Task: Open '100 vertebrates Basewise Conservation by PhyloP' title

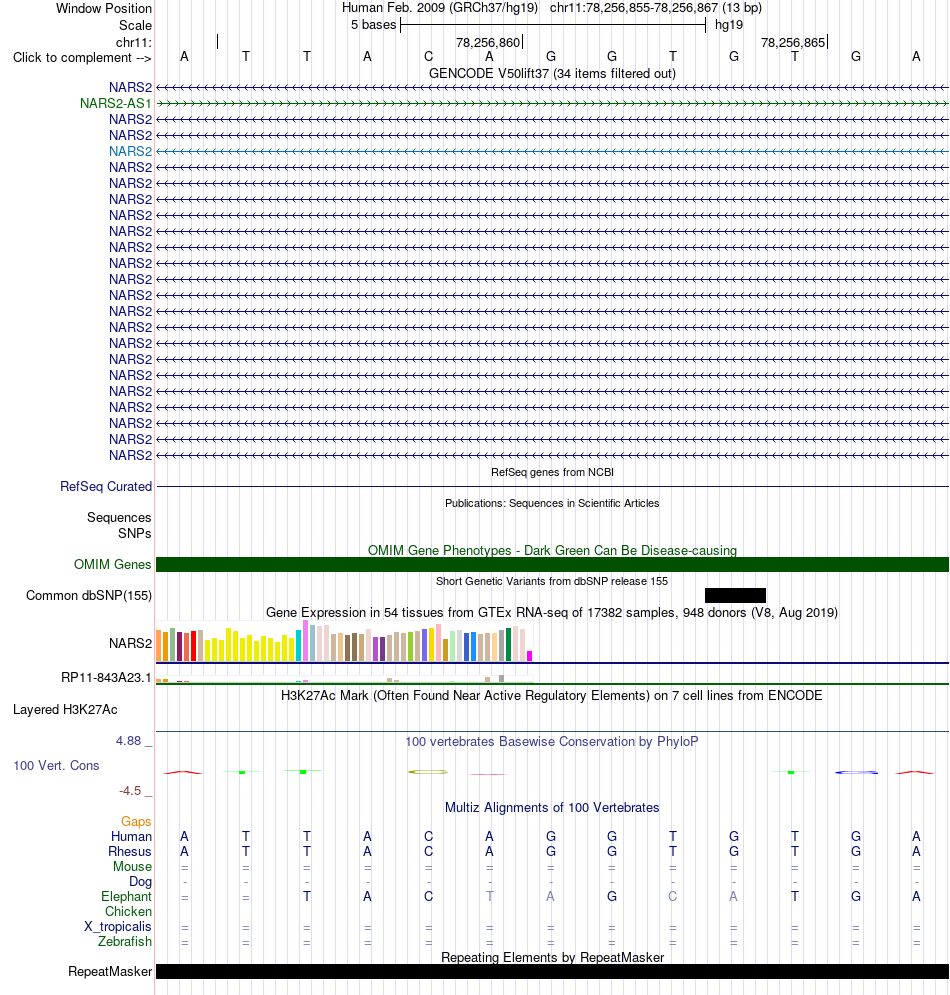Action: click(552, 742)
